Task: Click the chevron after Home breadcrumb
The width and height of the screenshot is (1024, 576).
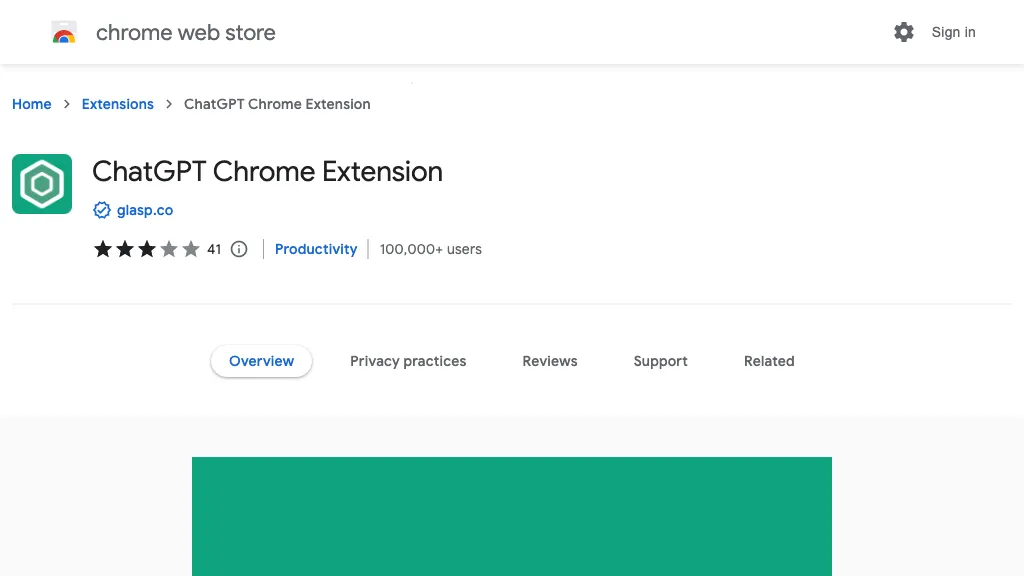Action: pyautogui.click(x=67, y=104)
